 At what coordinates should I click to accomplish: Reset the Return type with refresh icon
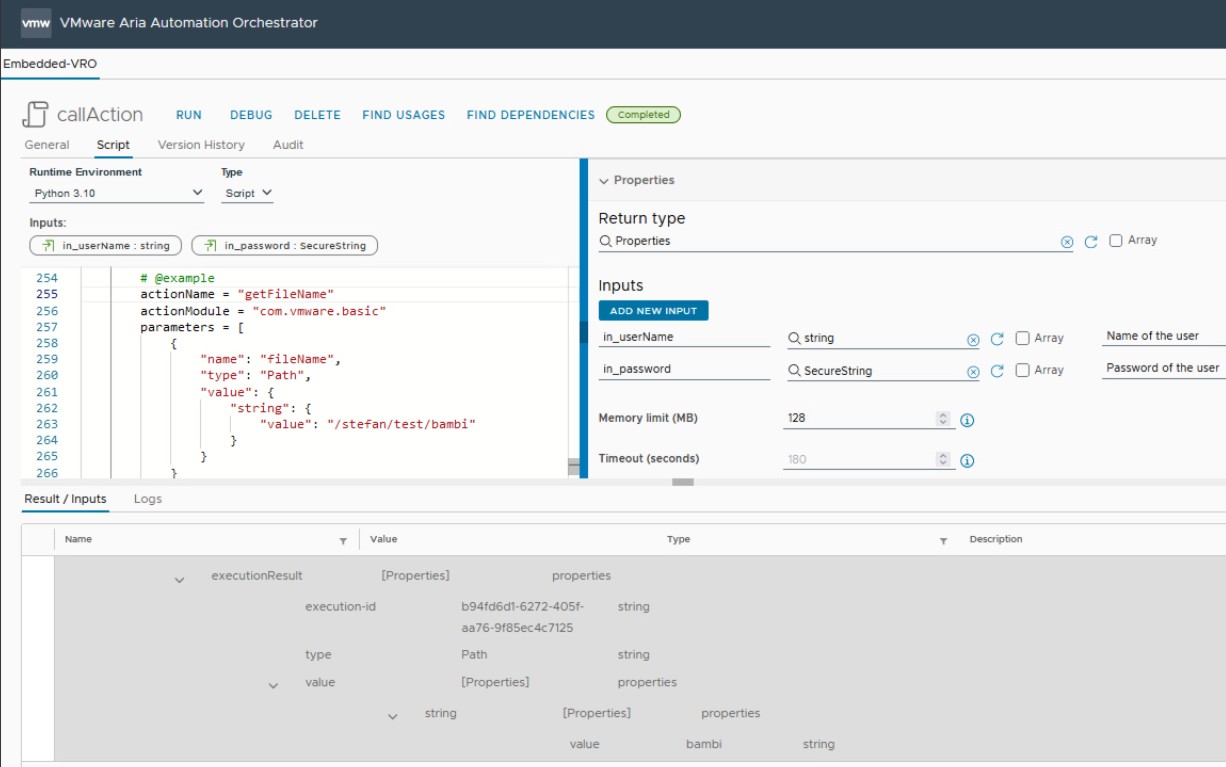tap(1091, 242)
